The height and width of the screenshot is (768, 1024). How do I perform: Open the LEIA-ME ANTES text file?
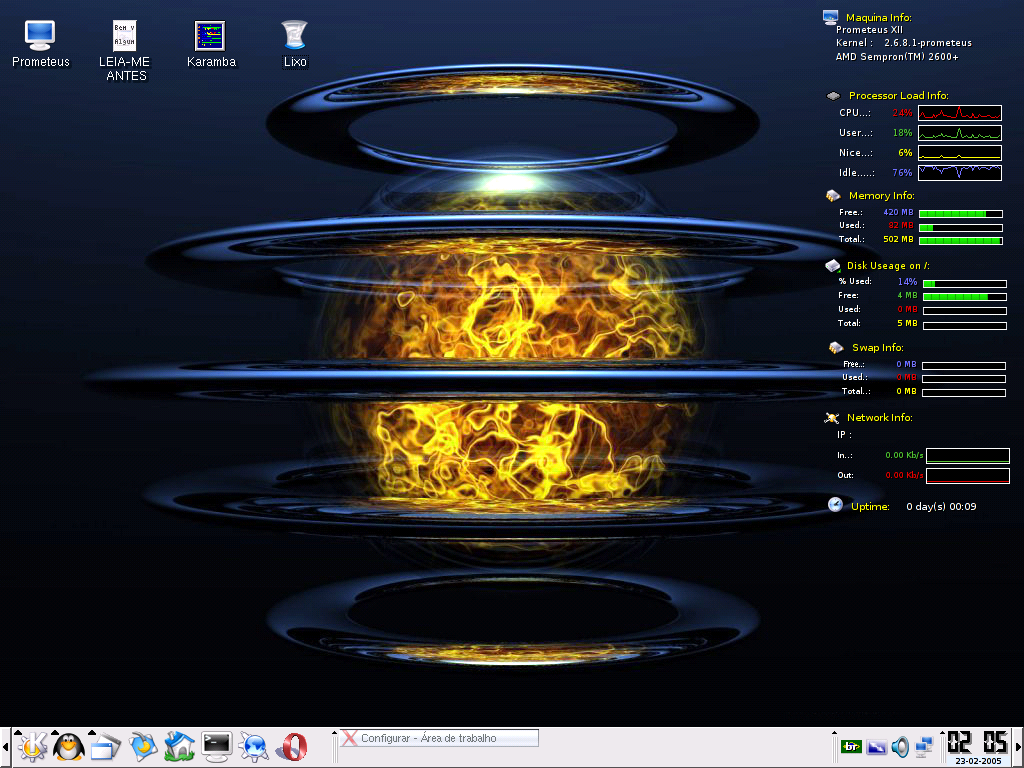125,51
